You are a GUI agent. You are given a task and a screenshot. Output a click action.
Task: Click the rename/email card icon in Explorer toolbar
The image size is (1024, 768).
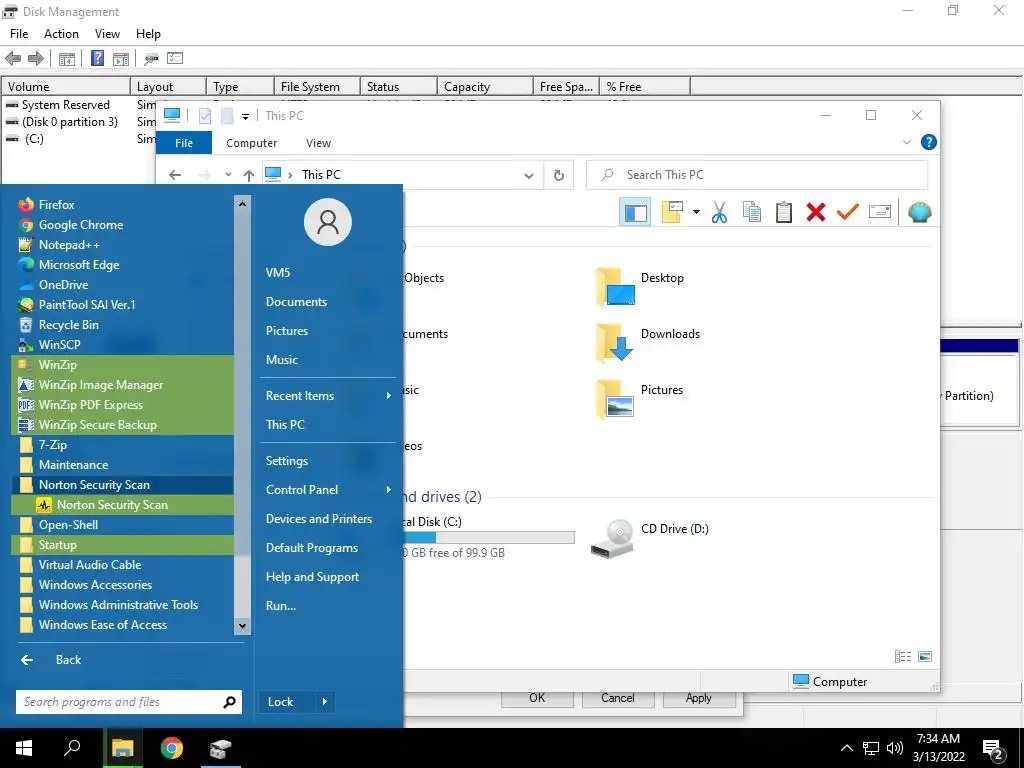click(x=880, y=212)
